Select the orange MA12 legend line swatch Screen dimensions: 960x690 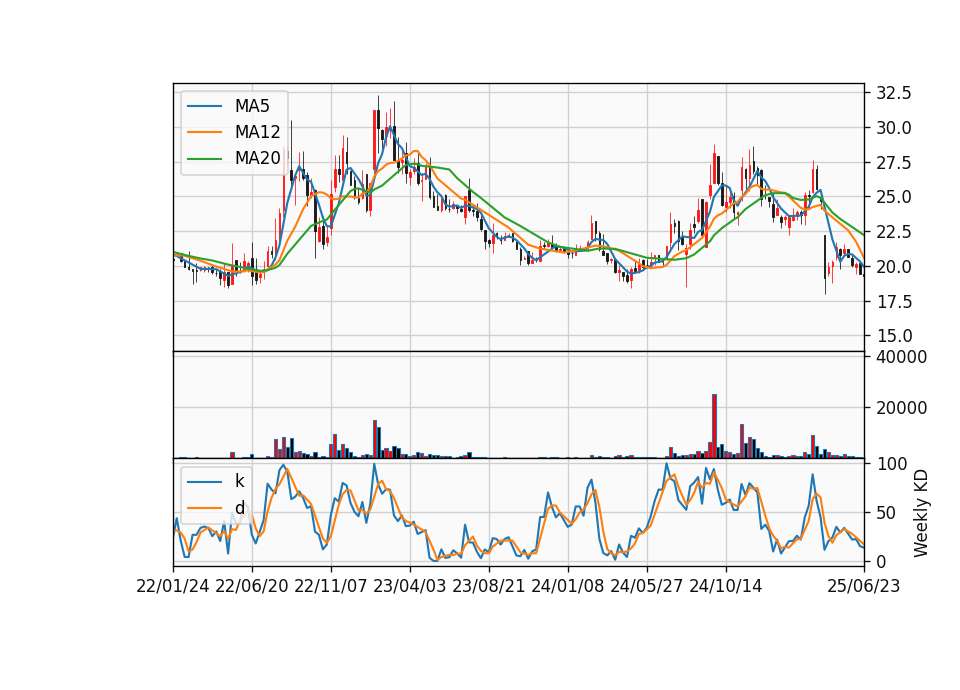pyautogui.click(x=204, y=132)
